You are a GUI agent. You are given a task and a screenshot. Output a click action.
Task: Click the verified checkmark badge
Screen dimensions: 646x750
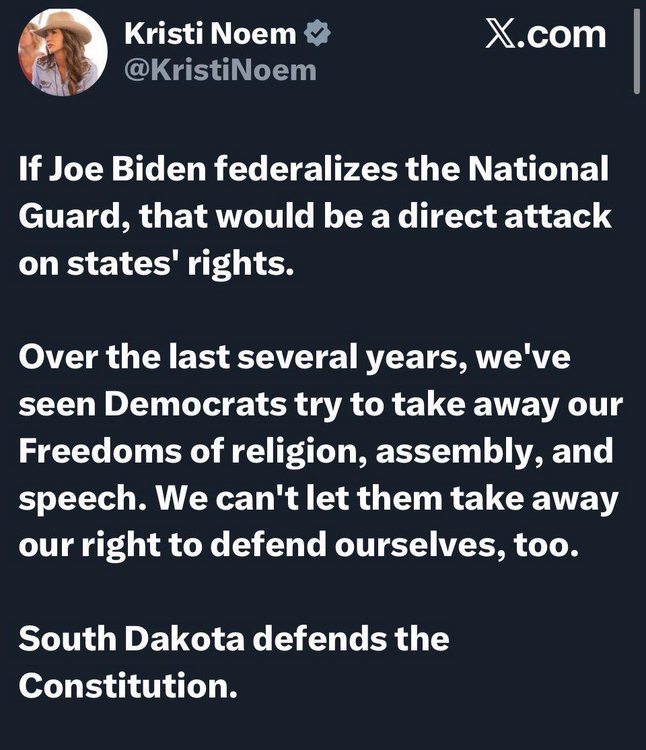[319, 34]
